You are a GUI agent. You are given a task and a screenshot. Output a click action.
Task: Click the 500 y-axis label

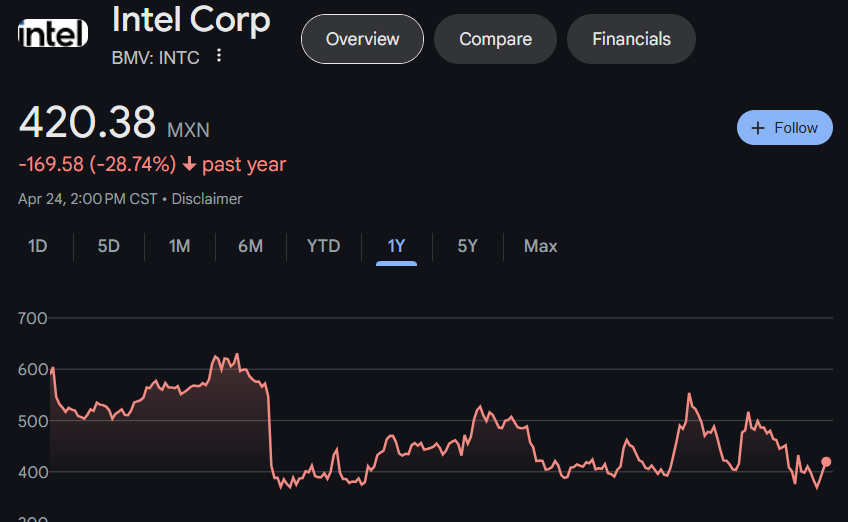[x=32, y=421]
